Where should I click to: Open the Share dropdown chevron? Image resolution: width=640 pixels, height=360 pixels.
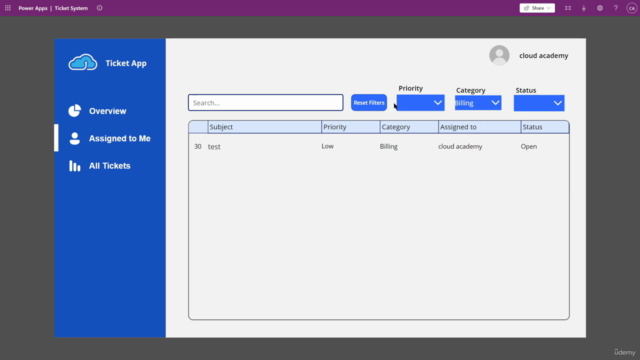click(549, 8)
